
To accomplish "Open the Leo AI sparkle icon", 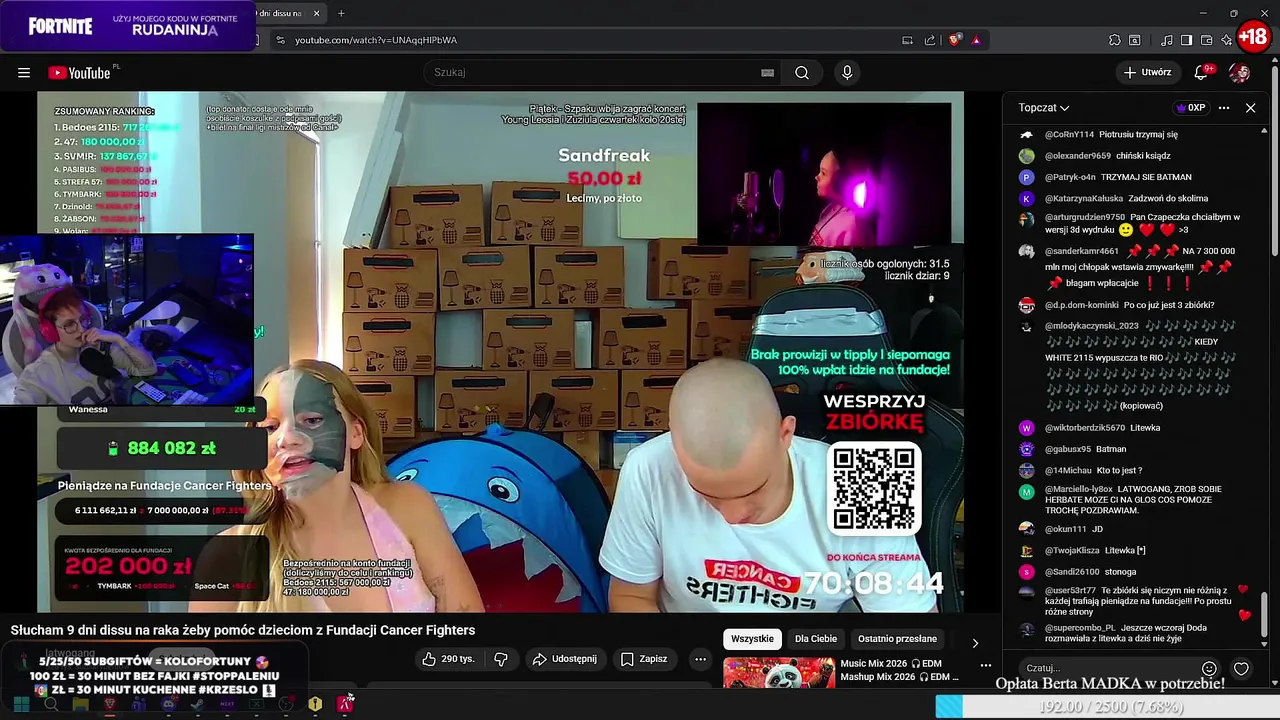I will coord(1226,40).
